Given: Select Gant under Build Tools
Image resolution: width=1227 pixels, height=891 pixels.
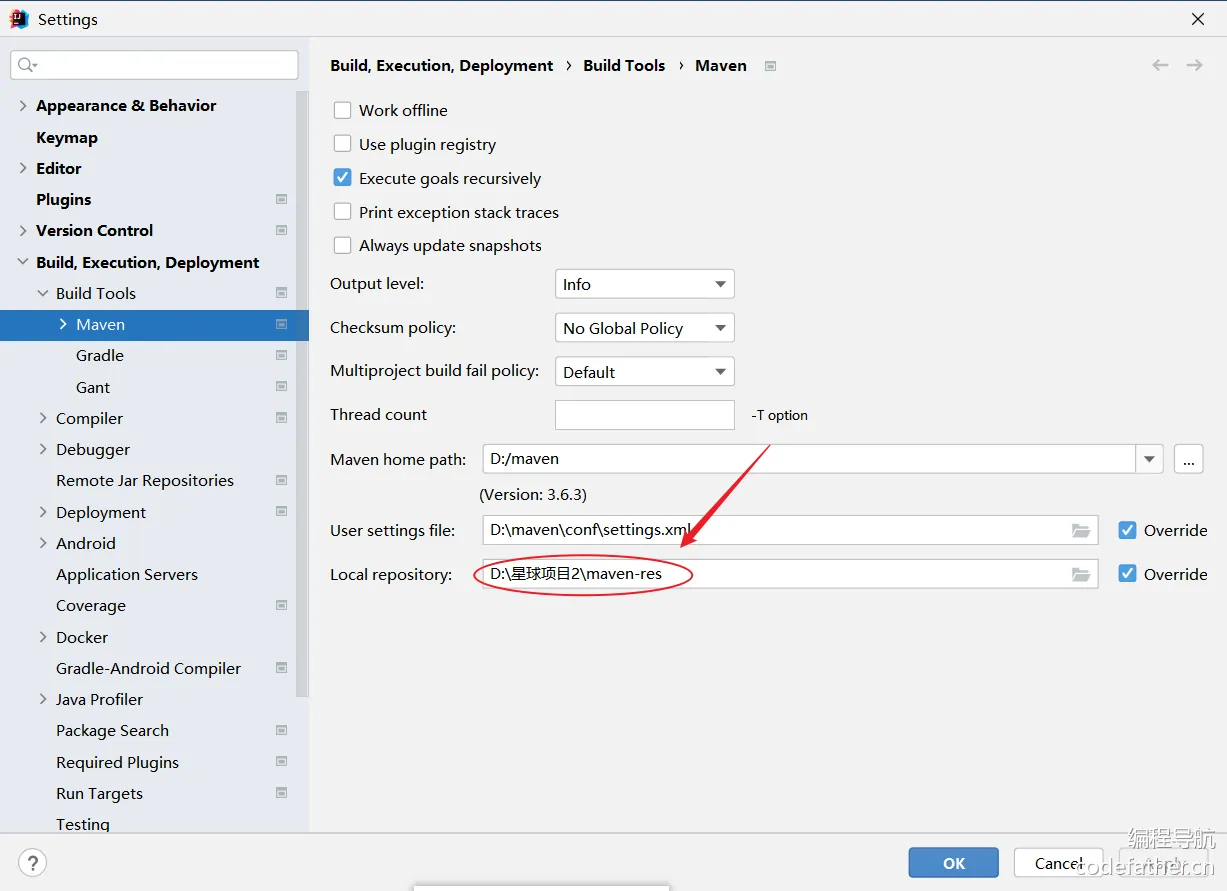Looking at the screenshot, I should (93, 388).
